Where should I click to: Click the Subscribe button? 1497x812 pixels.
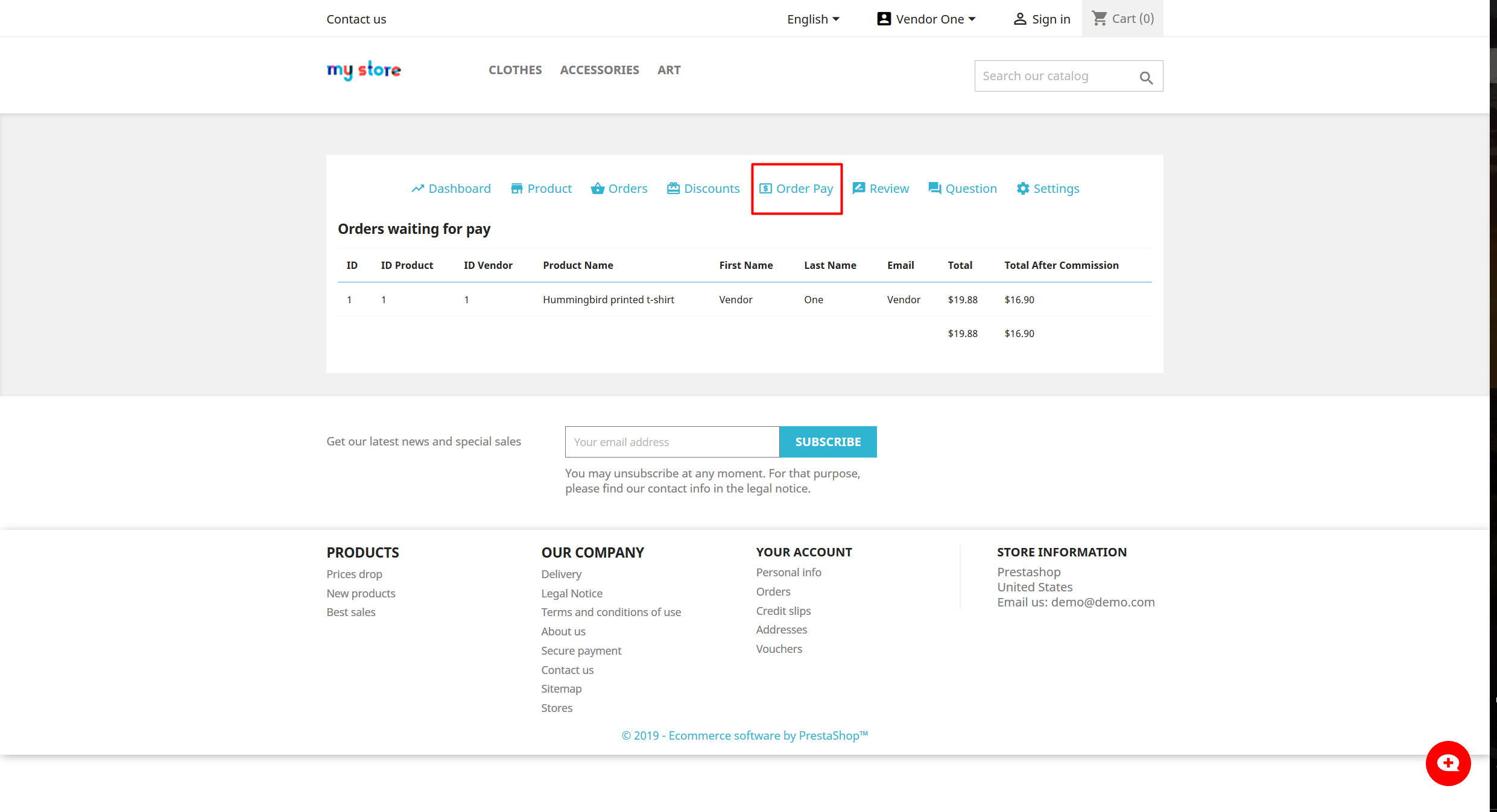tap(827, 441)
